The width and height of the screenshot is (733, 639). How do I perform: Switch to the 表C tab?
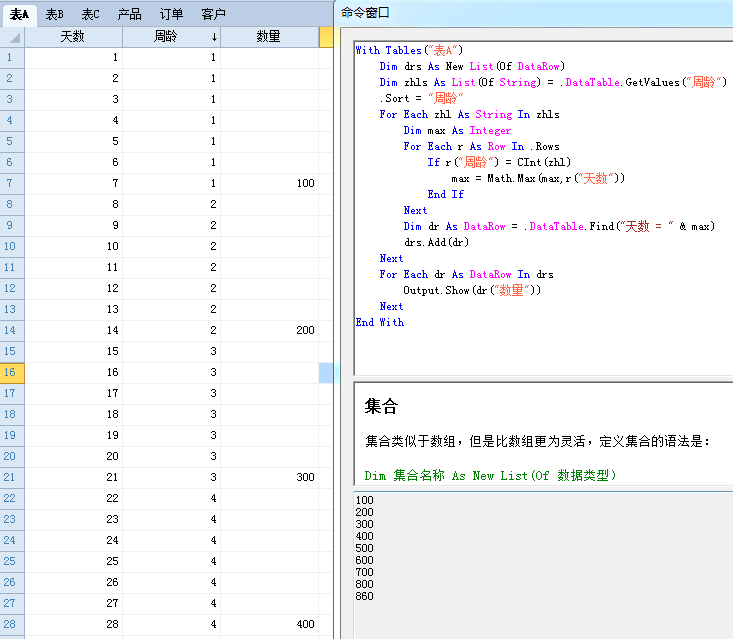90,14
